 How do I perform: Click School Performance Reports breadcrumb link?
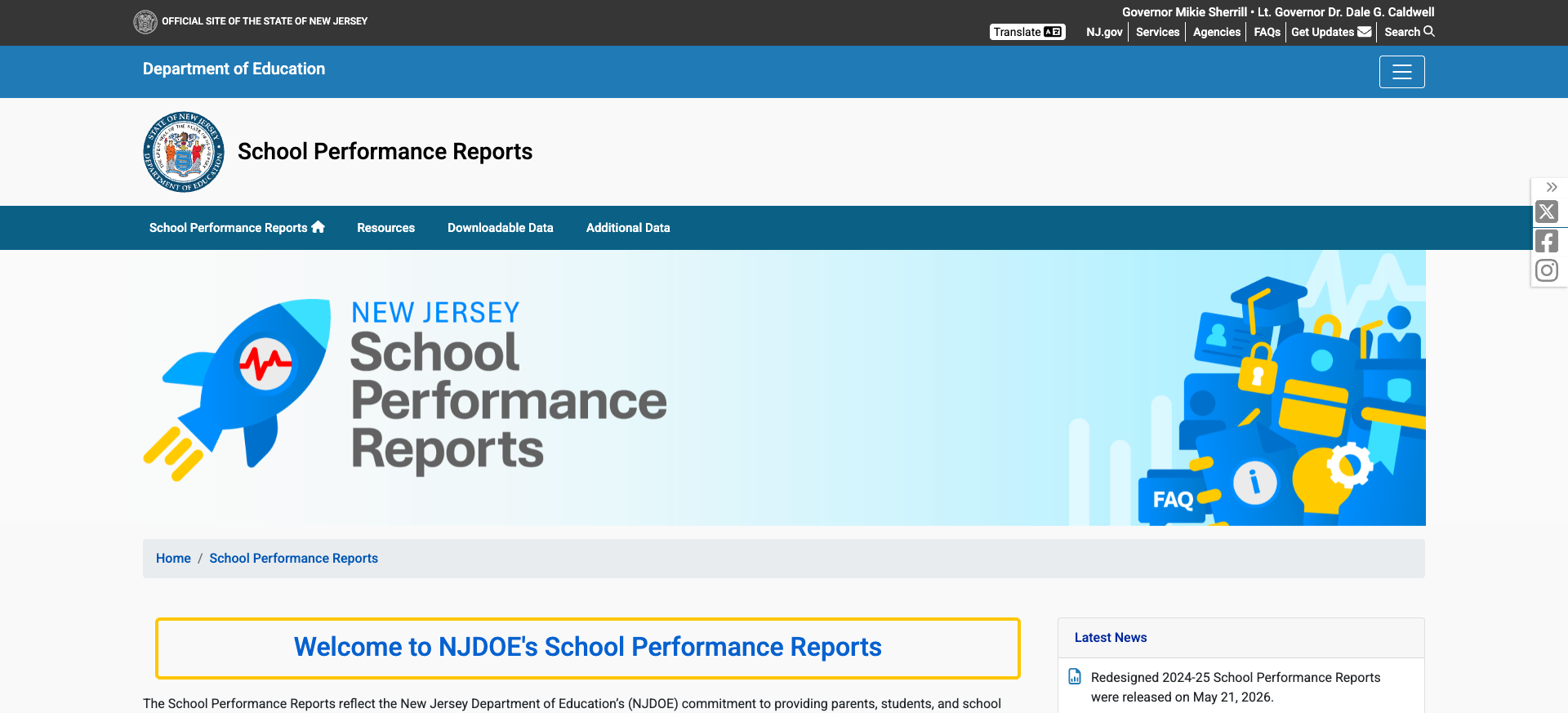(x=293, y=559)
